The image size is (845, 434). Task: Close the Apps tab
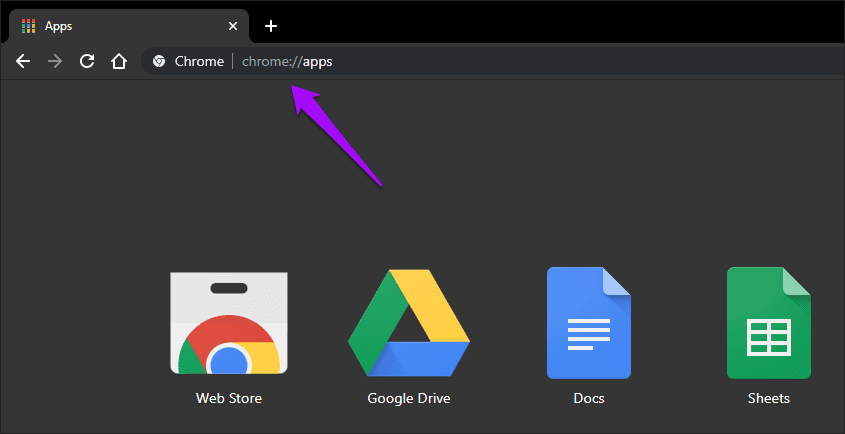(x=233, y=26)
